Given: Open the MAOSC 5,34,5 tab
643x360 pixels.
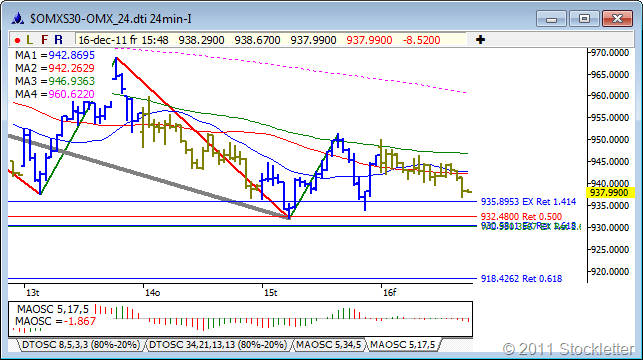Looking at the screenshot, I should [328, 345].
